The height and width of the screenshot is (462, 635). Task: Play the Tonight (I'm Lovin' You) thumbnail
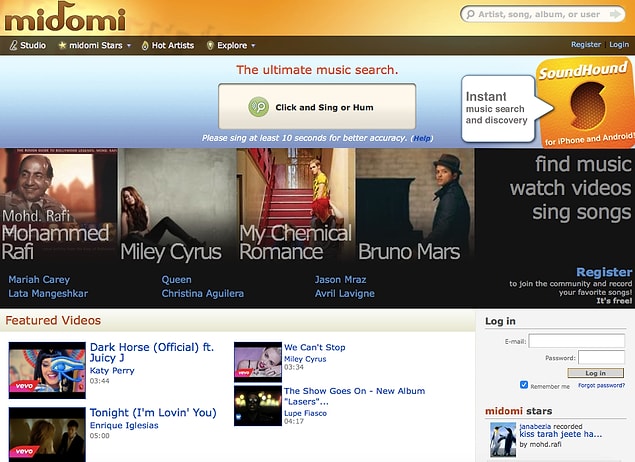47,435
